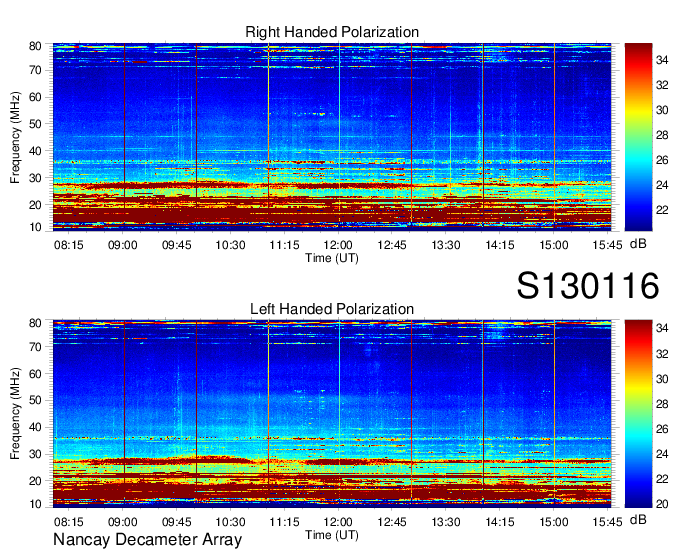Click the 20 MHz tick on right-handed plot
Viewport: 680px width, 552px height.
35,205
